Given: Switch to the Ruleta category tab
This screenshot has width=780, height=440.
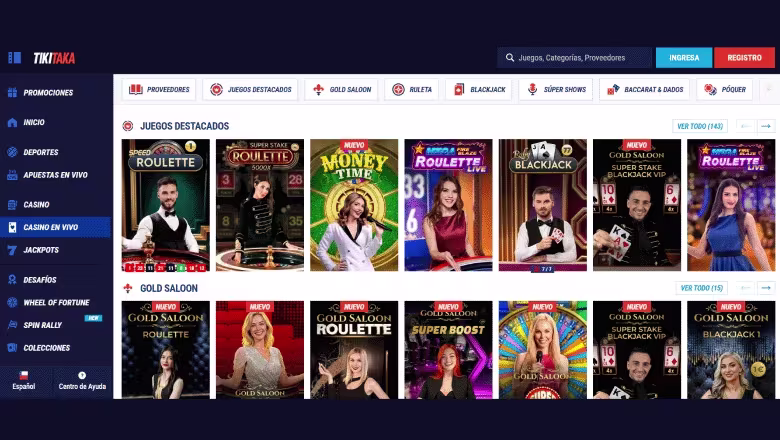Looking at the screenshot, I should pos(411,89).
